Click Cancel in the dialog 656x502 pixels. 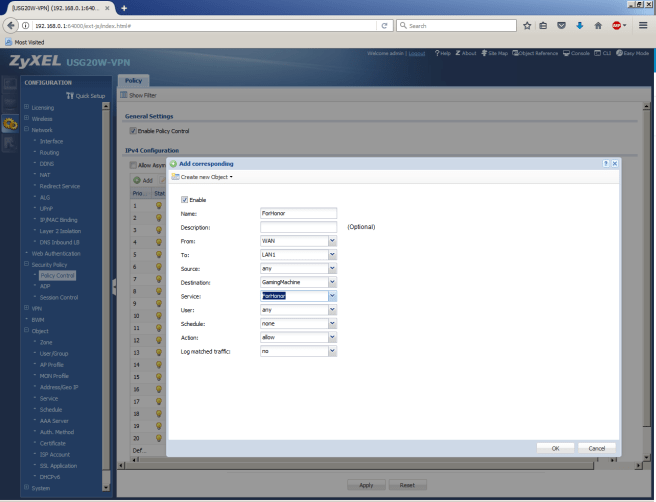click(597, 448)
